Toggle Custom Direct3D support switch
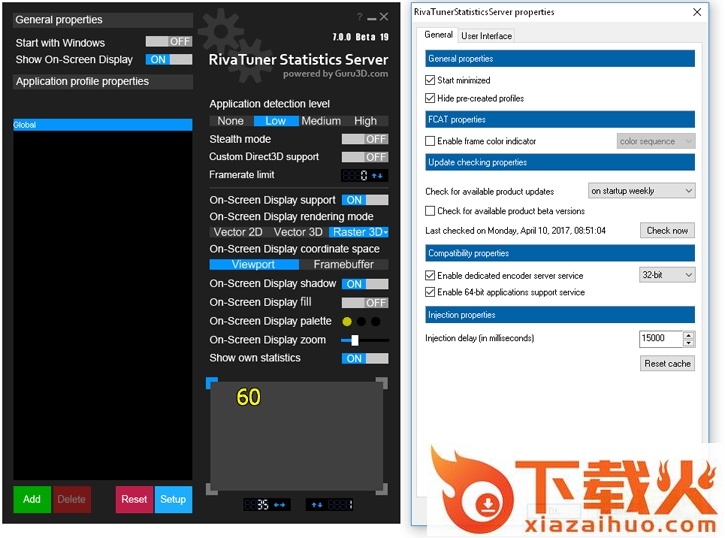The height and width of the screenshot is (538, 725). (x=365, y=157)
